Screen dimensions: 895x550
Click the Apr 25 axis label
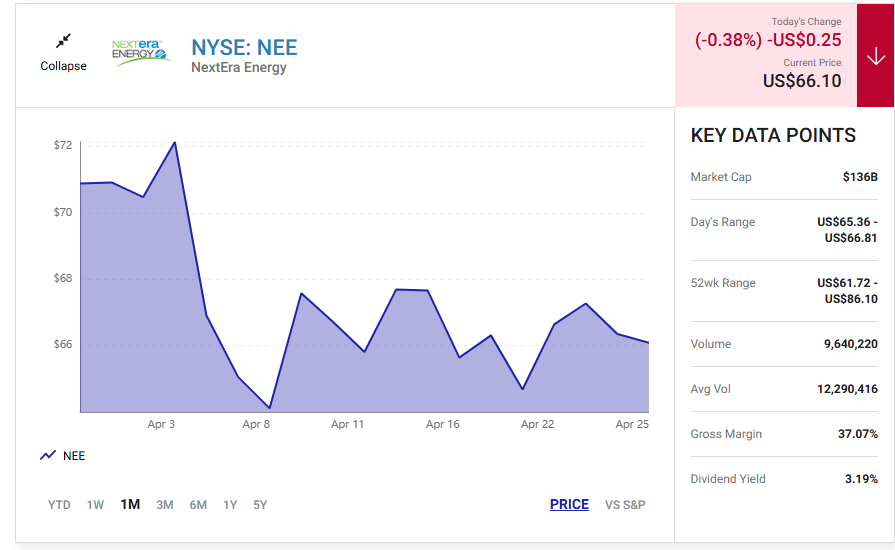(632, 424)
